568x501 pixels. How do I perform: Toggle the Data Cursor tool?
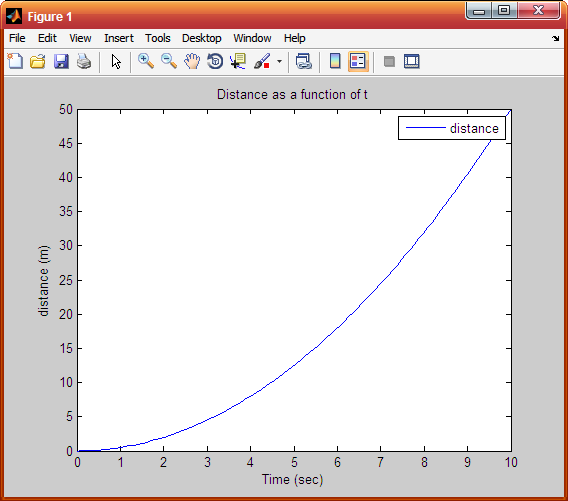pos(238,61)
